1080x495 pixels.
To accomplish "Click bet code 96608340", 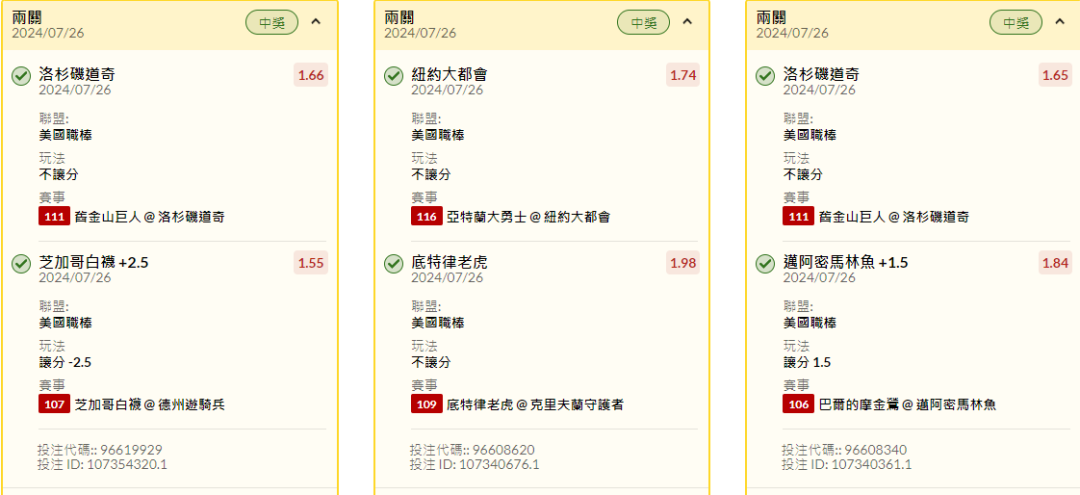I will tap(875, 450).
